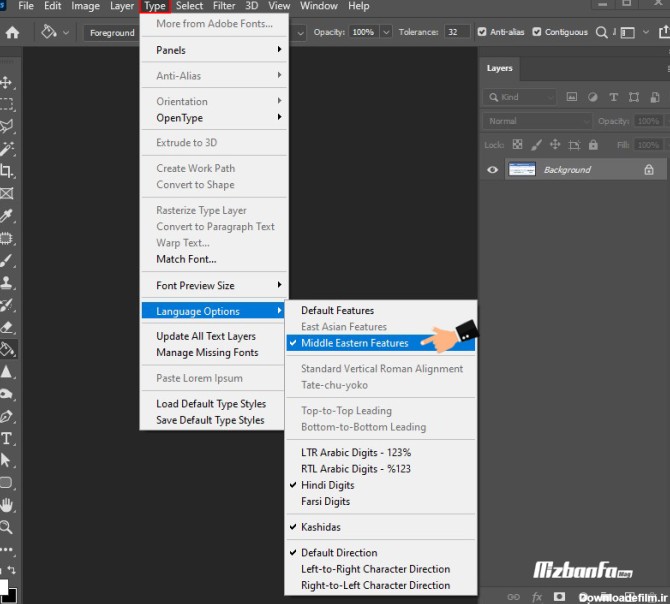The width and height of the screenshot is (670, 604).
Task: Select the Zoom tool in toolbar
Action: tap(7, 527)
